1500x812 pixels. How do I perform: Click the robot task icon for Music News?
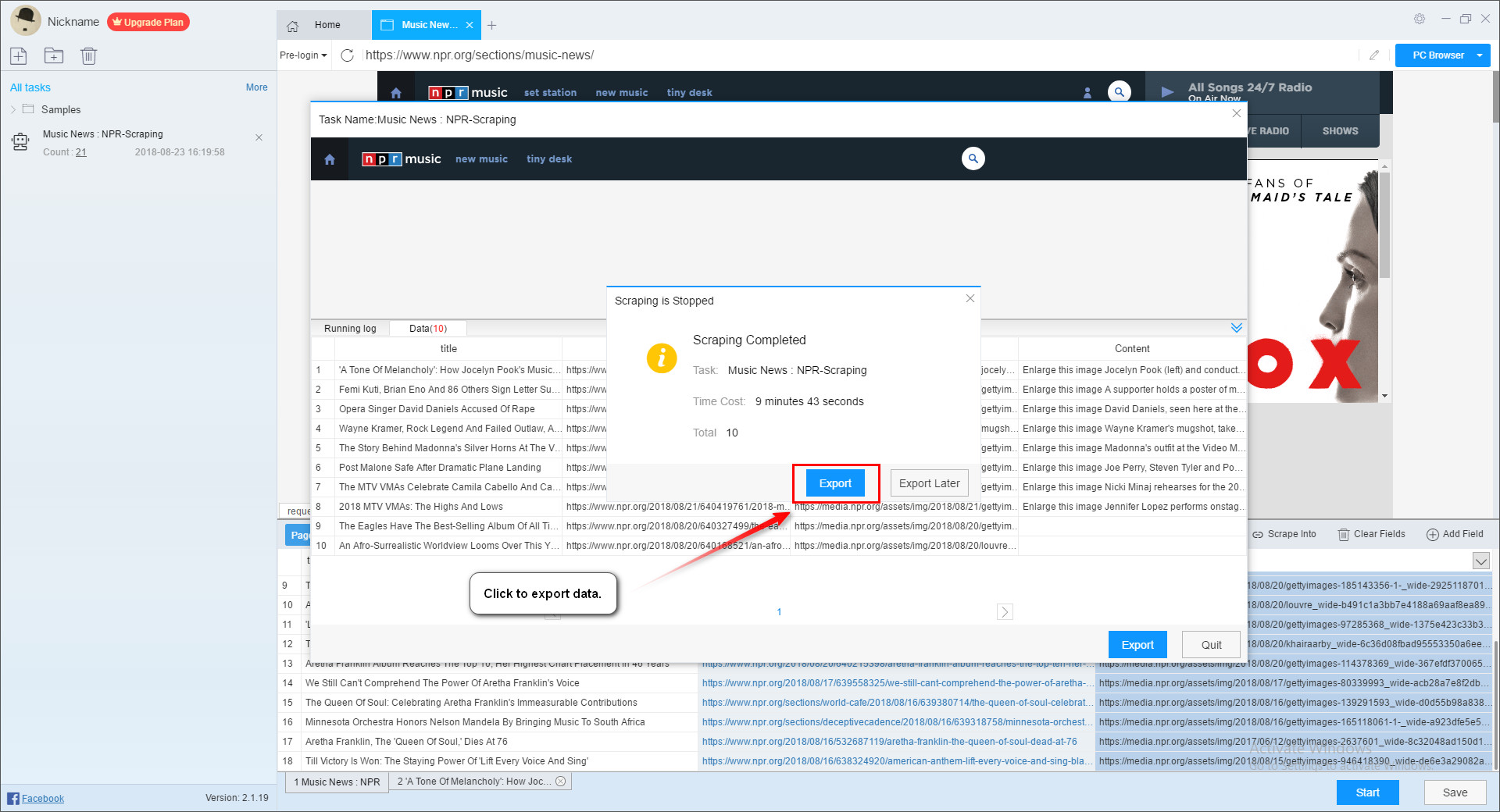(20, 141)
